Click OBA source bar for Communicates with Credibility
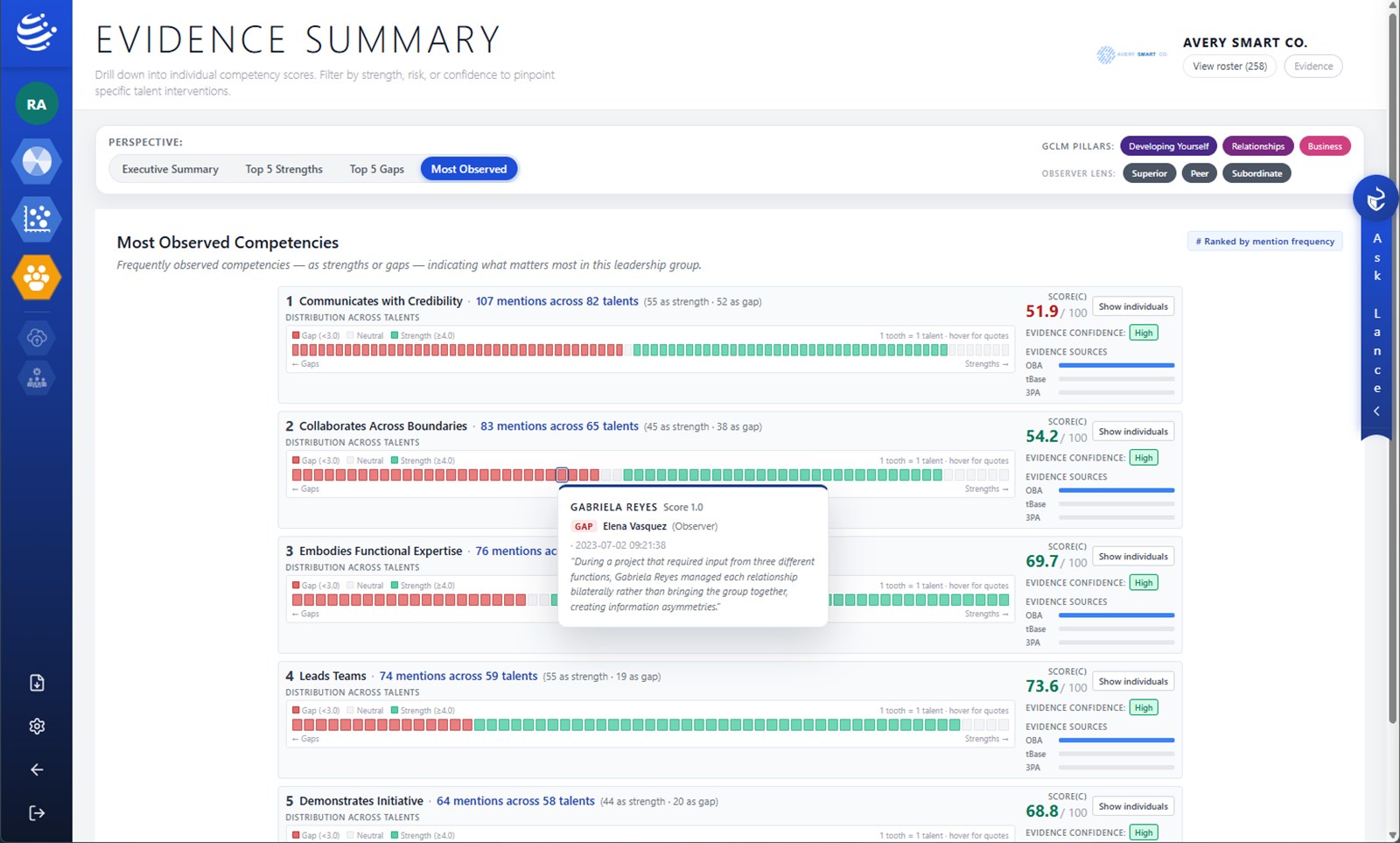Screen dimensions: 1400x843 [1116, 365]
